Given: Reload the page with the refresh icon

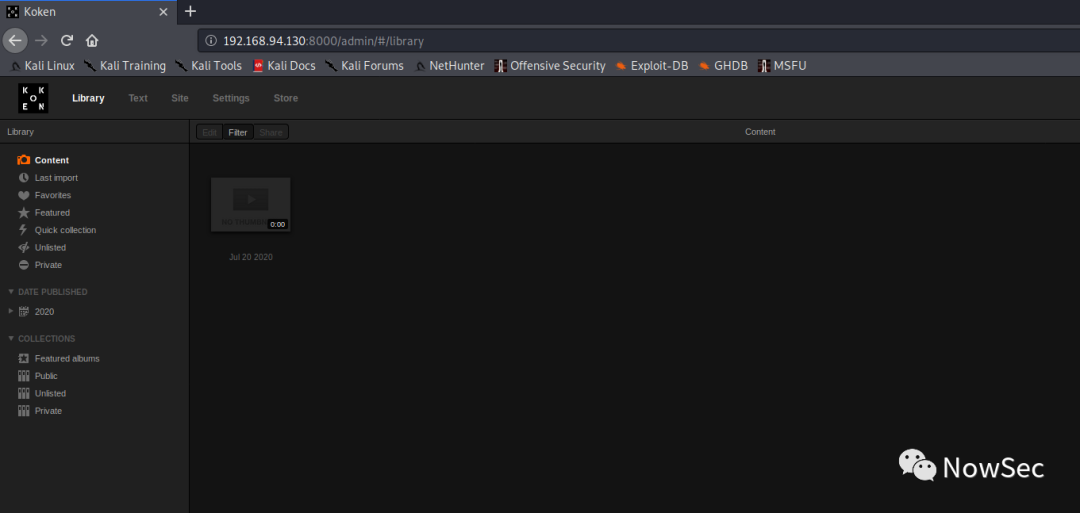Looking at the screenshot, I should (x=67, y=41).
